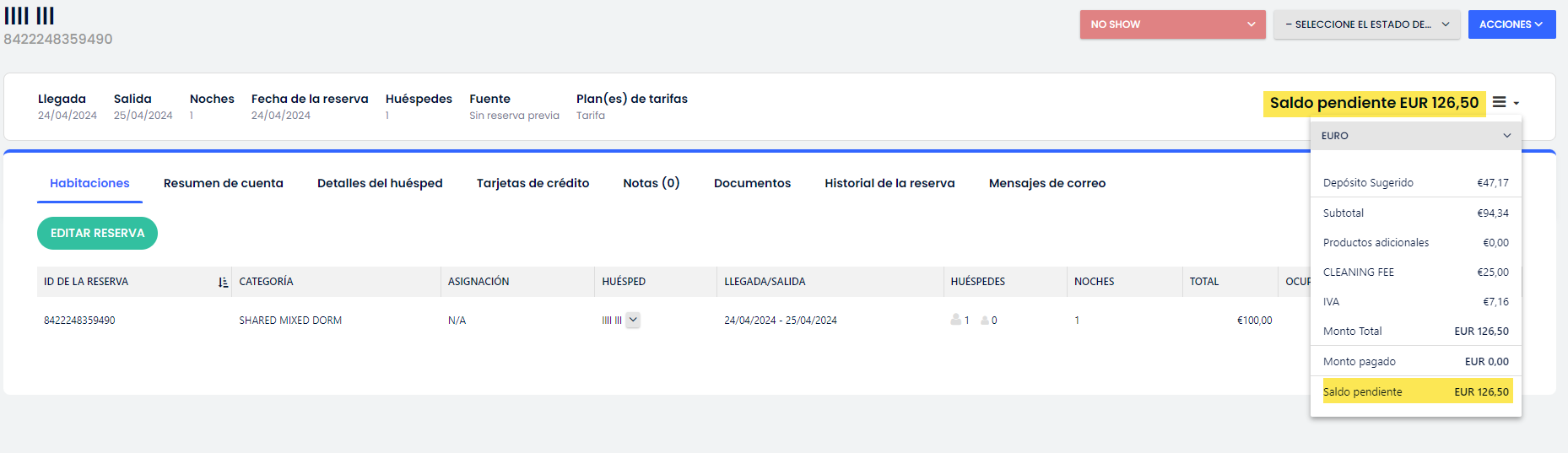Screen dimensions: 1568x453
Task: Open the Notas (0) tab
Action: click(x=651, y=183)
